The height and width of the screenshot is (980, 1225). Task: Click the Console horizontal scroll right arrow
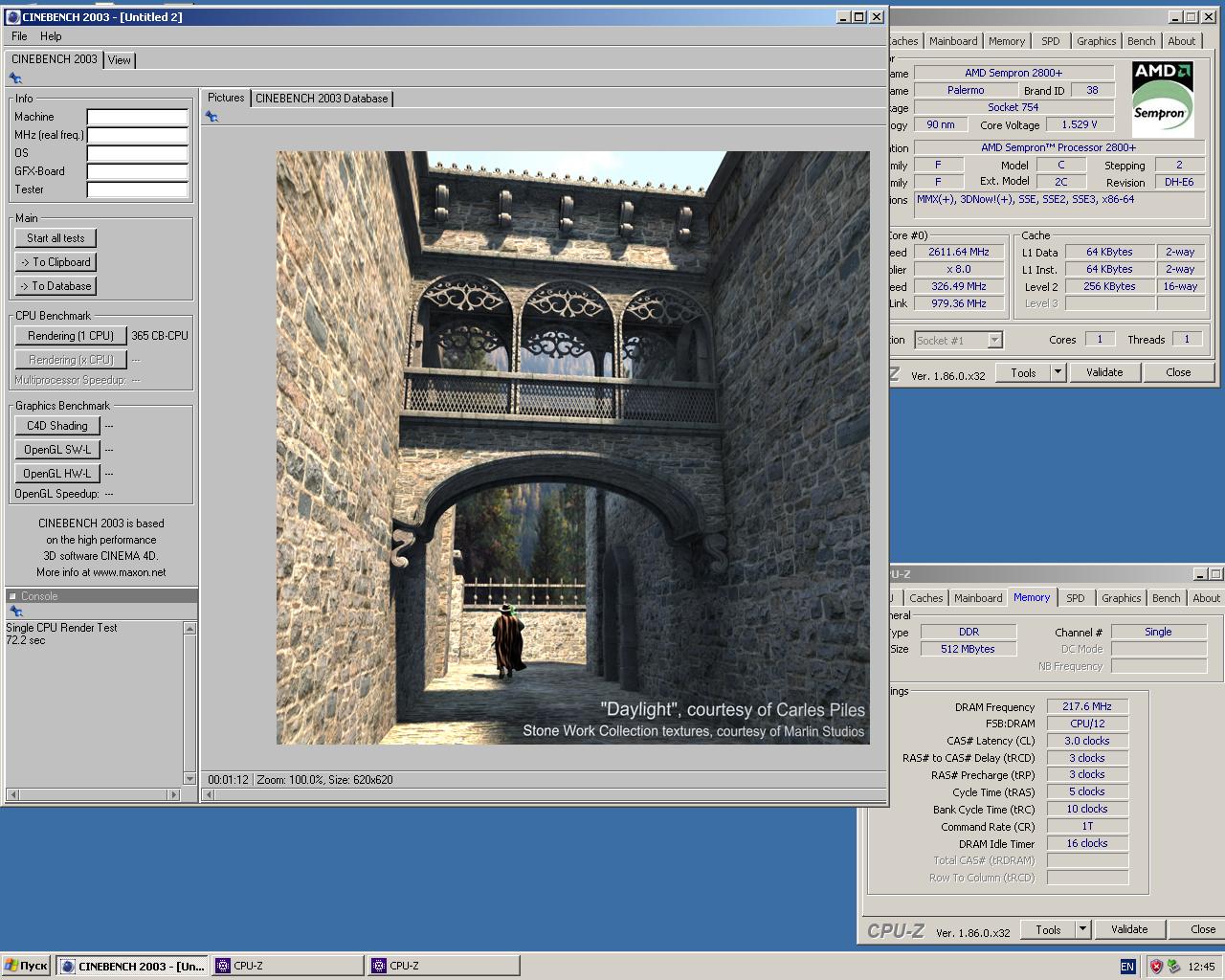click(173, 794)
